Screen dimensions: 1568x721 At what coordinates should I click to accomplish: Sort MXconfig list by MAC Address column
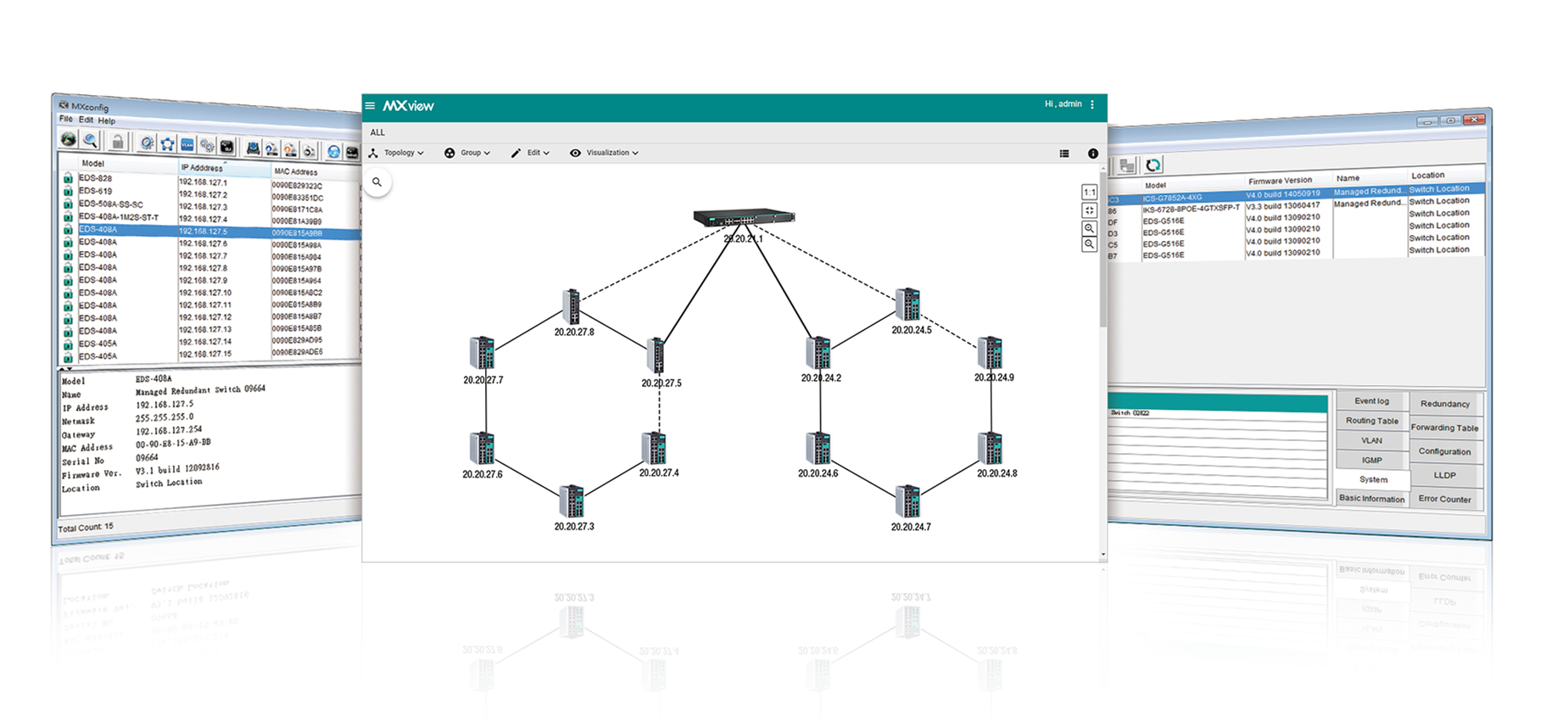[x=315, y=172]
